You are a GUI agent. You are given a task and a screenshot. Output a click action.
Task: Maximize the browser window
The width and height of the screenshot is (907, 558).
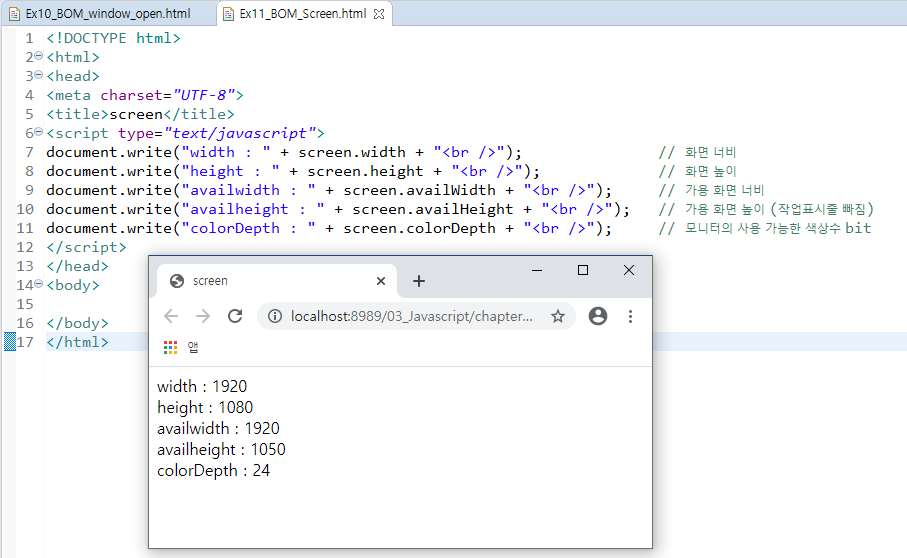coord(583,270)
